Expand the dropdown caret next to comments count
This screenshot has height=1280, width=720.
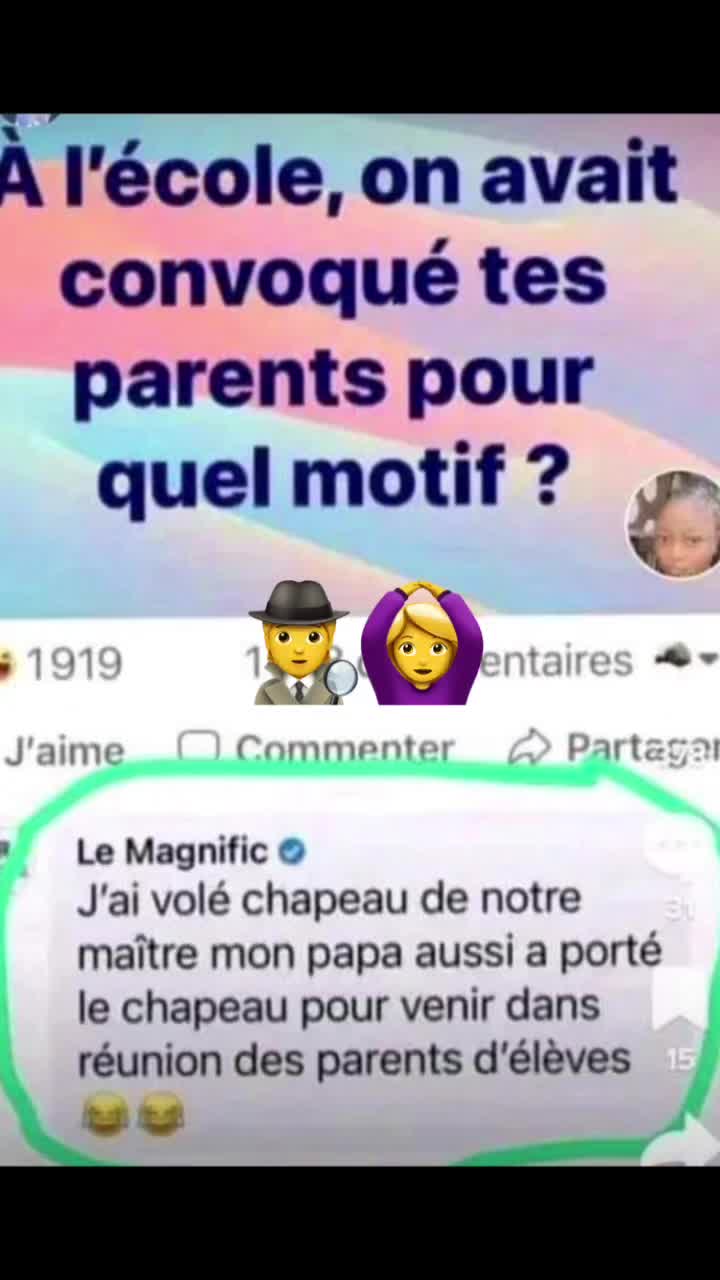(x=708, y=660)
